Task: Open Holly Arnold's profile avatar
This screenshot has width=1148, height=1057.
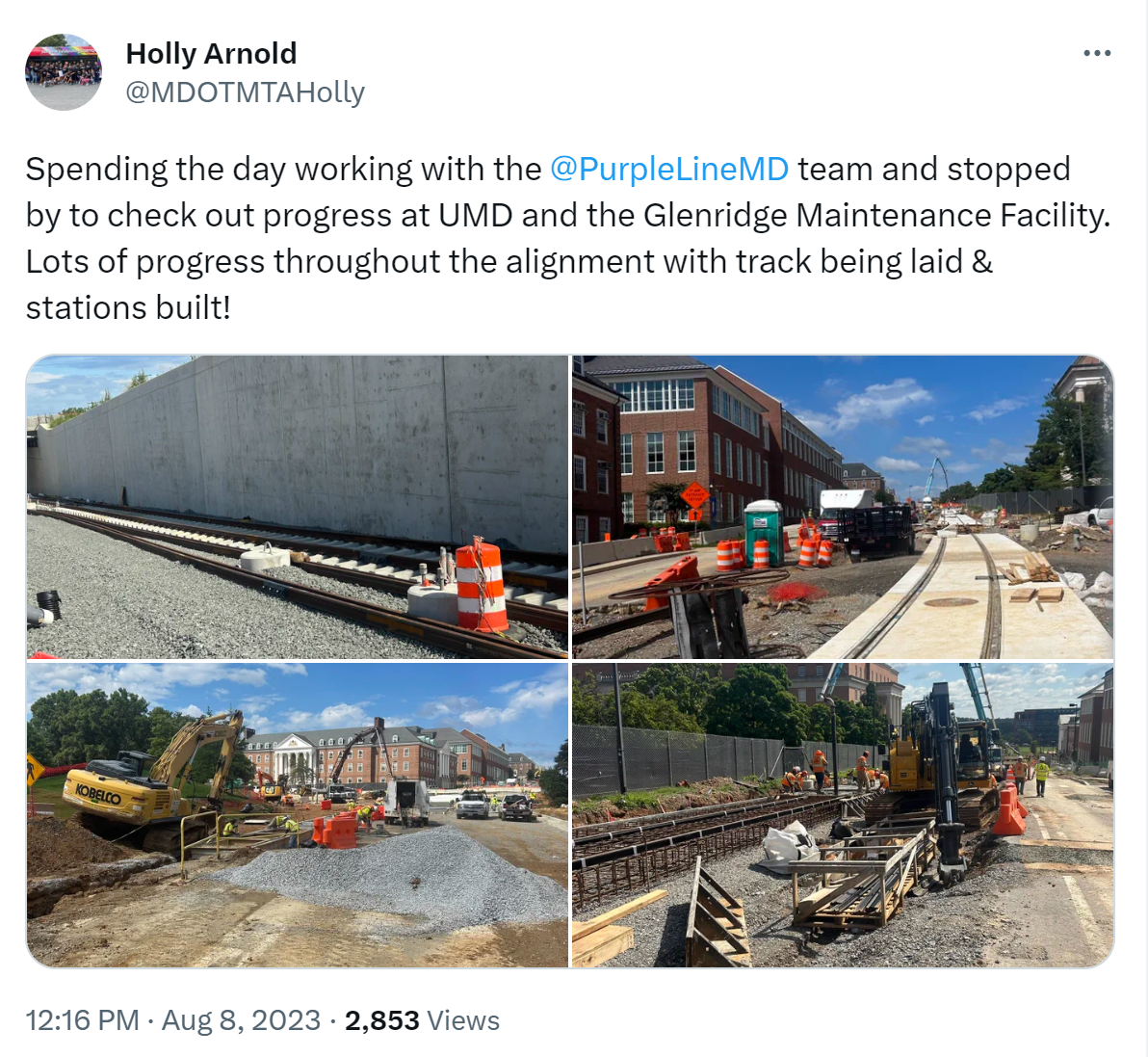Action: pos(64,72)
